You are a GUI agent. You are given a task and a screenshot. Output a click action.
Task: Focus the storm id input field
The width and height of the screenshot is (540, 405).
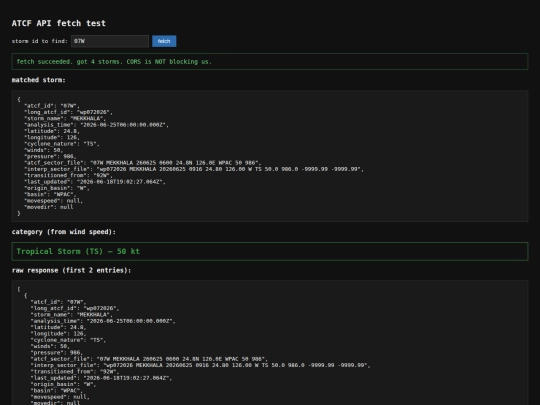tap(110, 41)
